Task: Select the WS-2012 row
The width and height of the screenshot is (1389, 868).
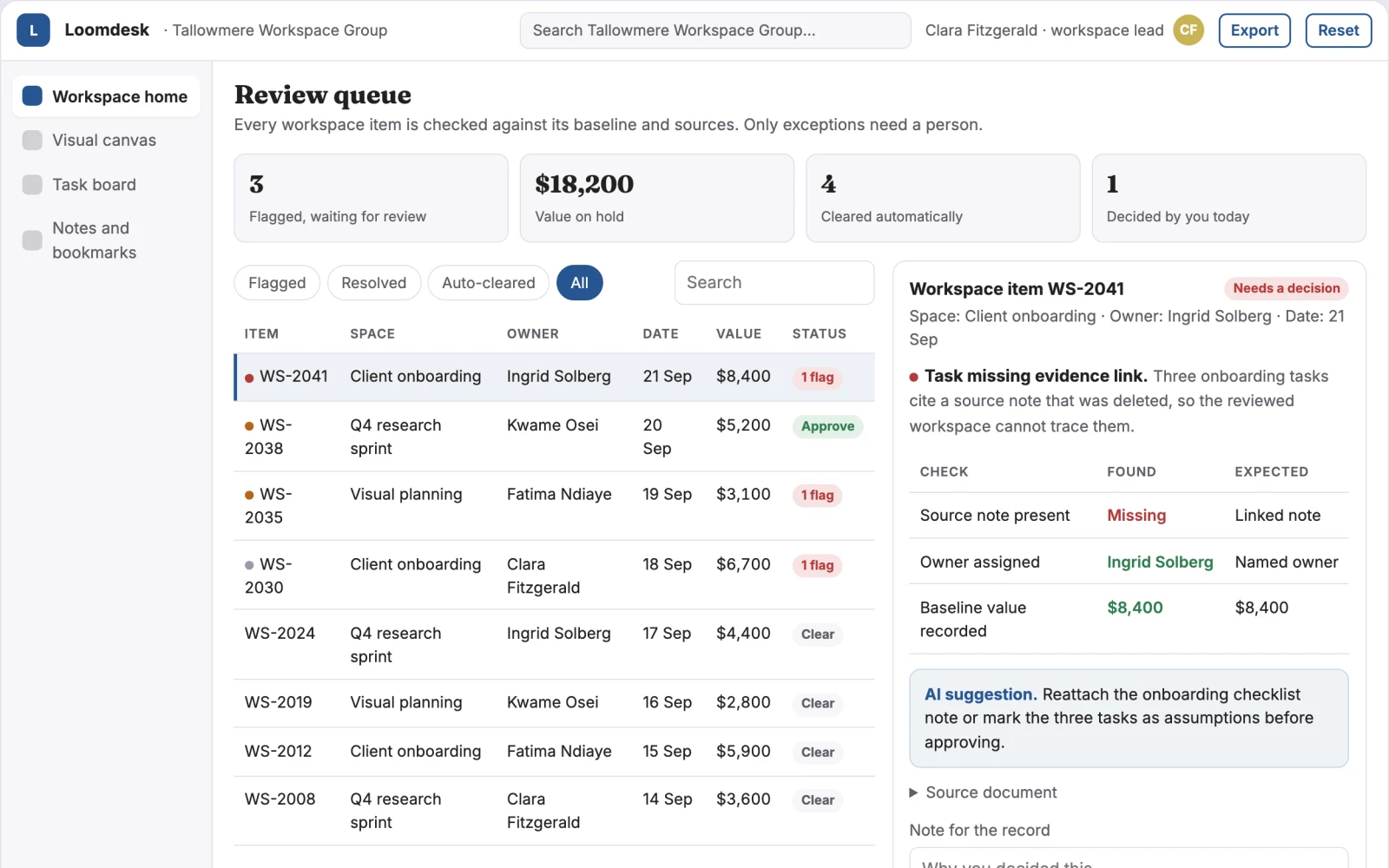Action: click(x=554, y=752)
